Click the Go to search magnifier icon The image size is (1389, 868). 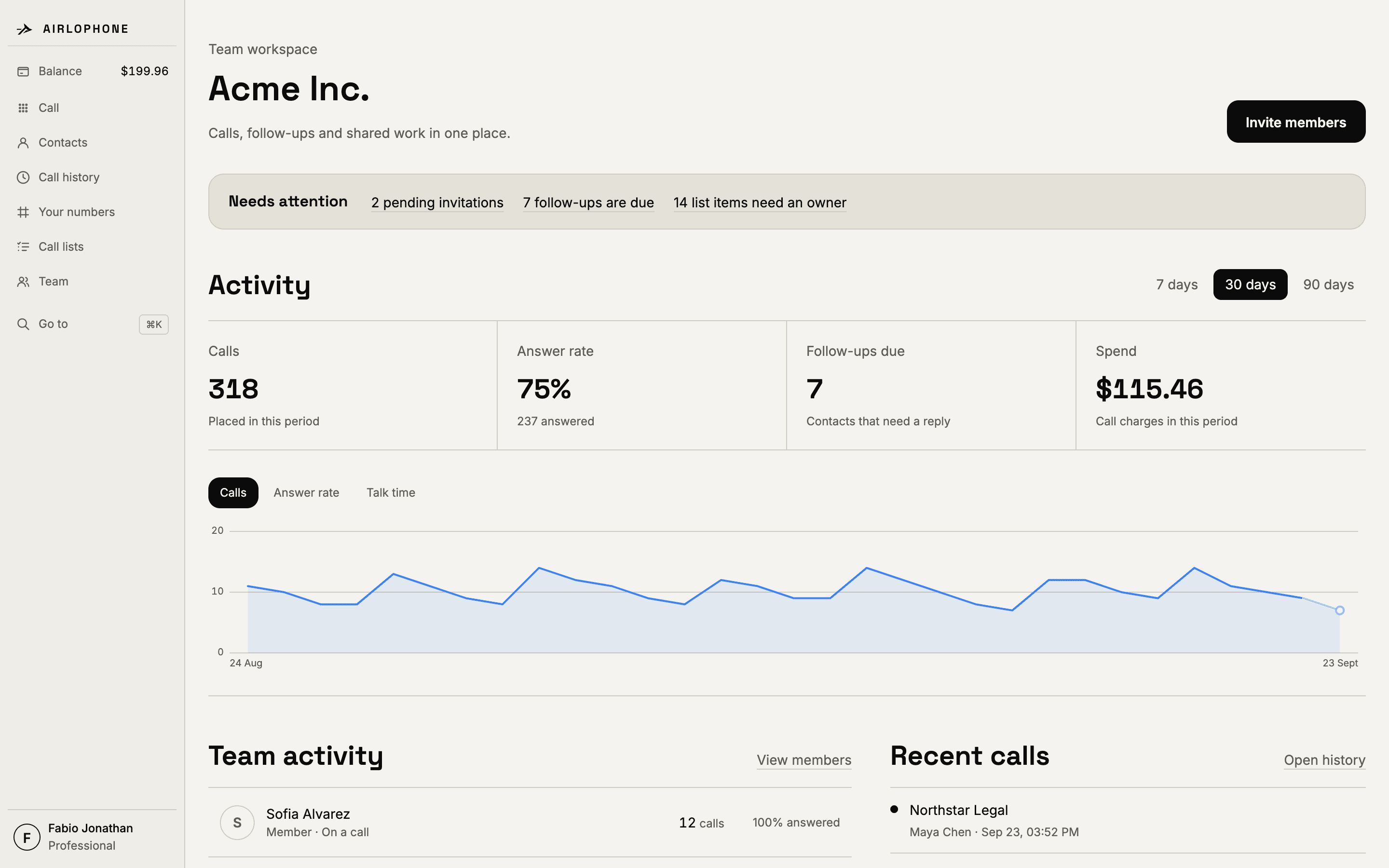click(x=23, y=325)
